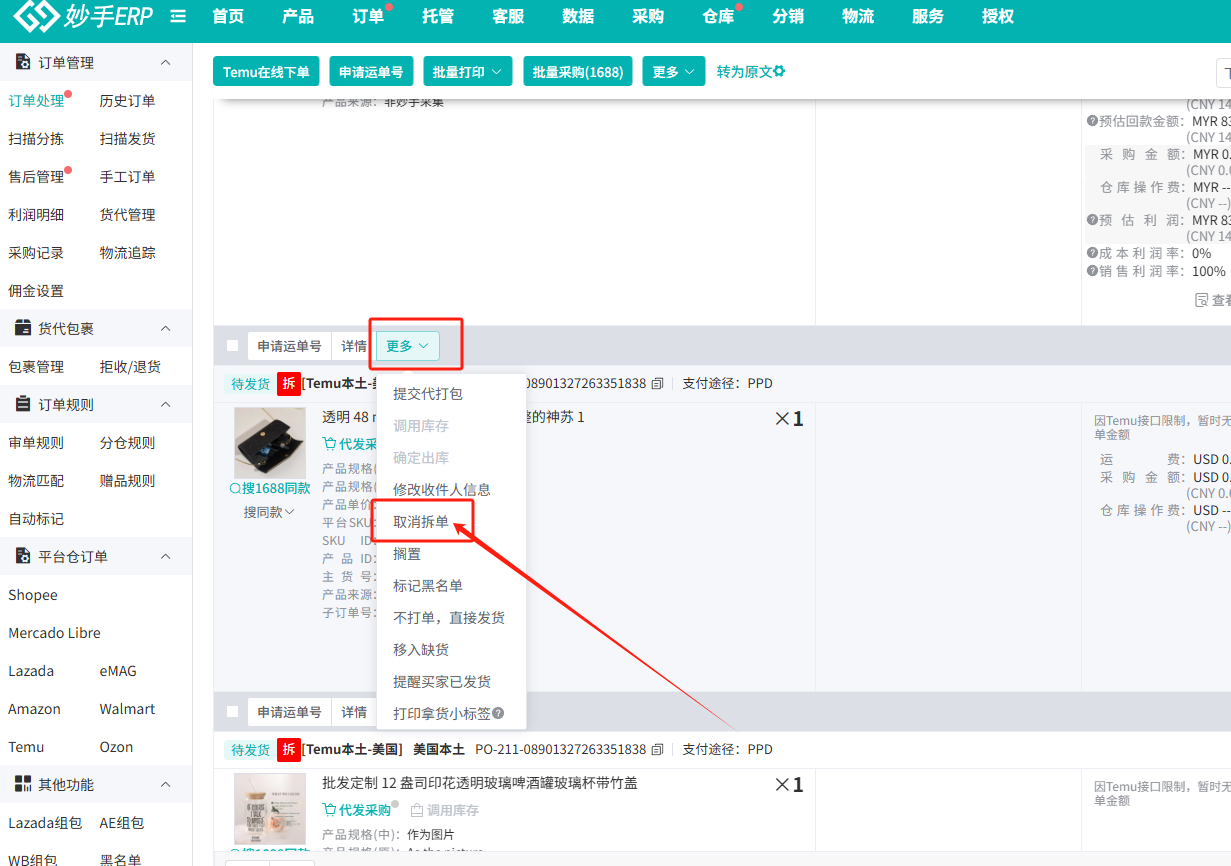Collapse the 货代包裹 sidebar section
The height and width of the screenshot is (866, 1231).
(x=166, y=328)
